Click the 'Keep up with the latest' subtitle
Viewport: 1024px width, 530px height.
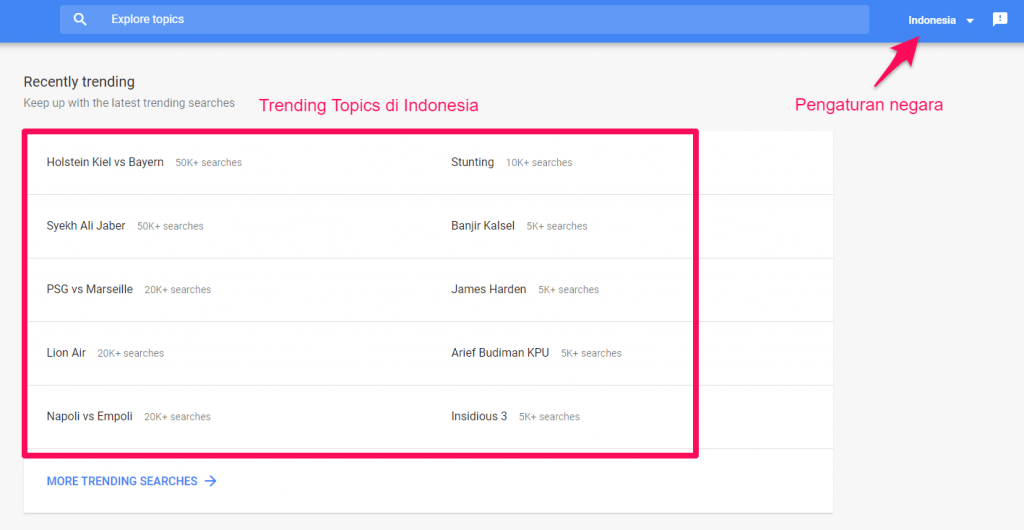click(x=129, y=103)
